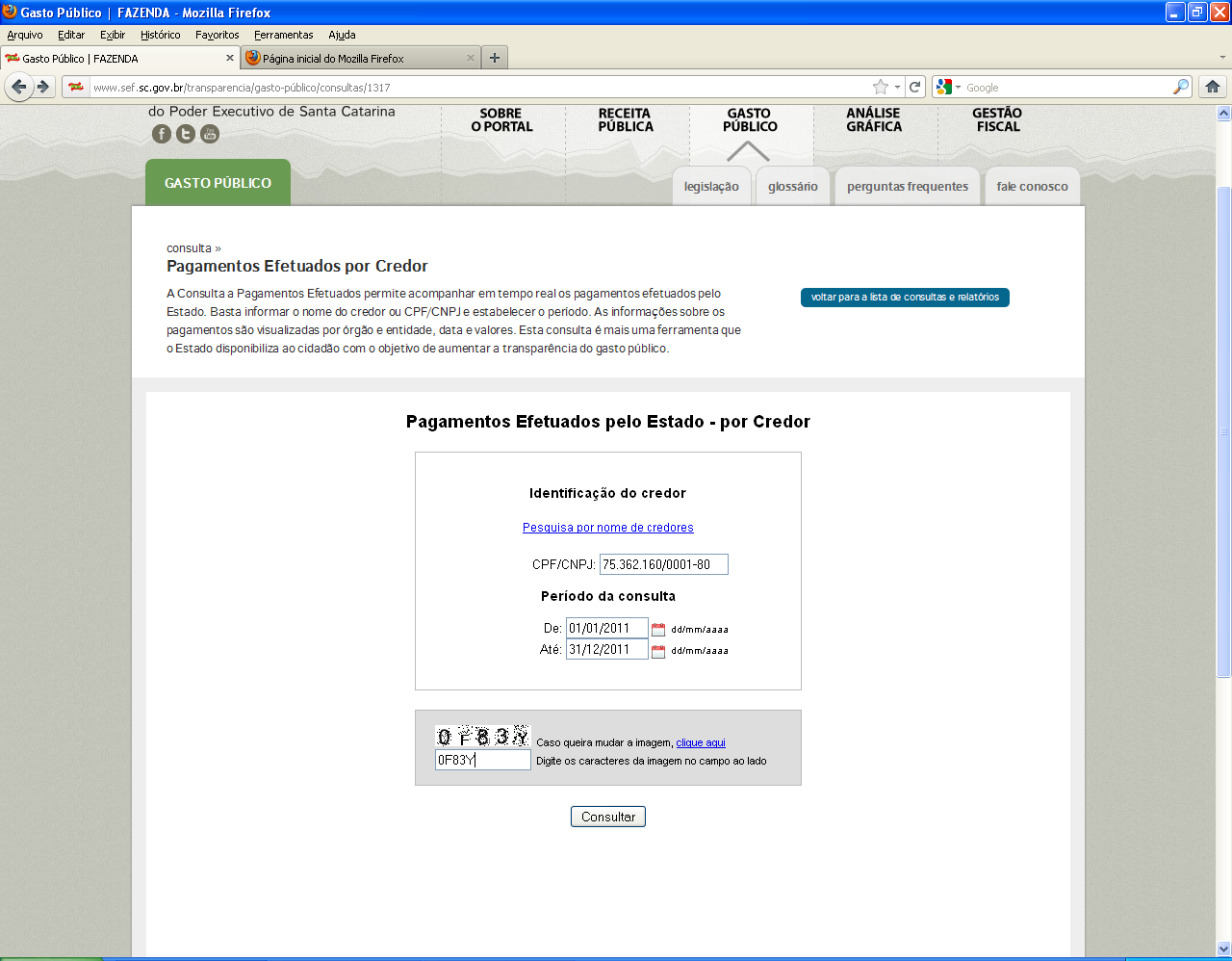Click the clique aqui link to change image
The height and width of the screenshot is (961, 1232).
point(701,742)
